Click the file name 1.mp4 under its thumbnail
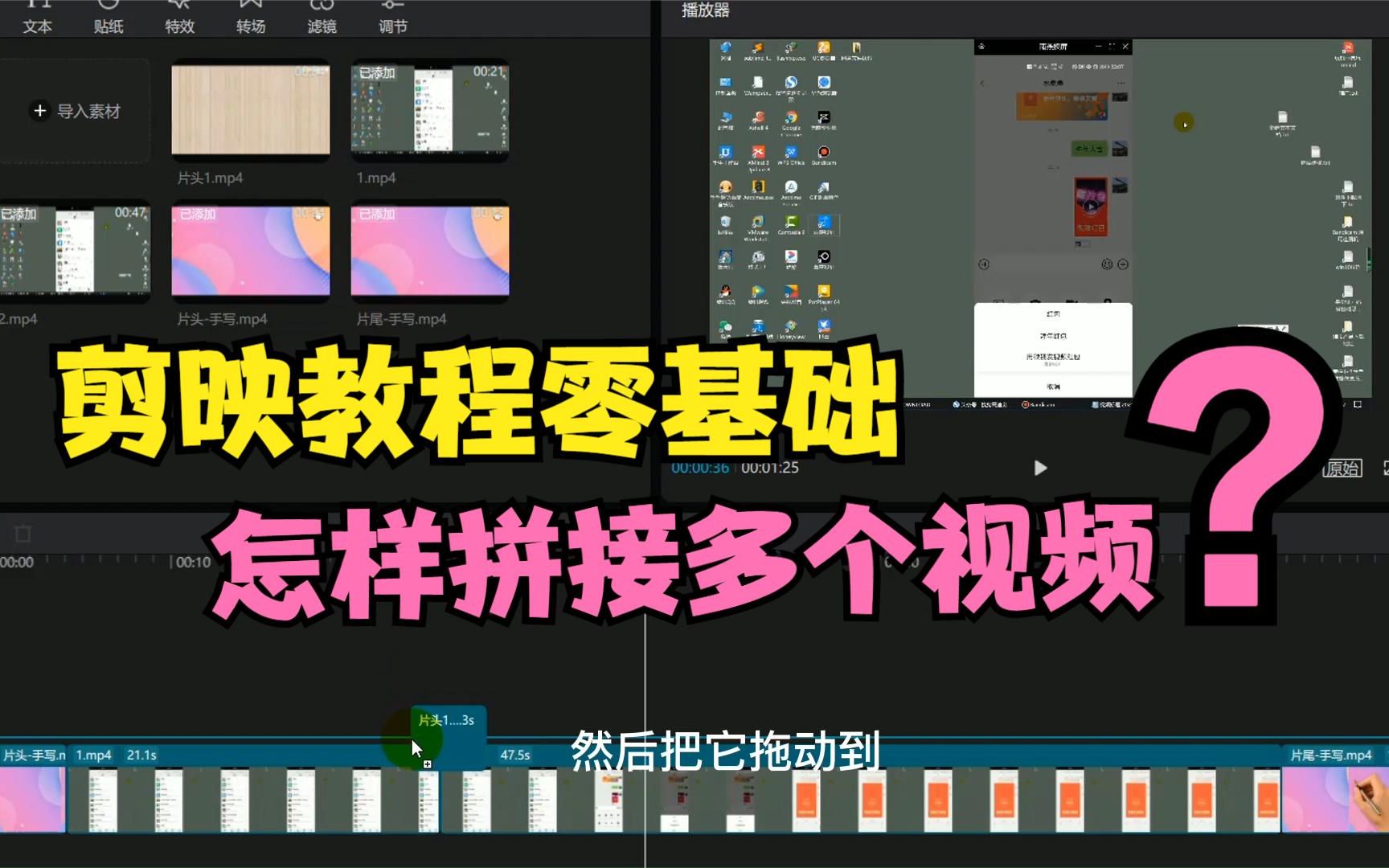1389x868 pixels. point(376,178)
